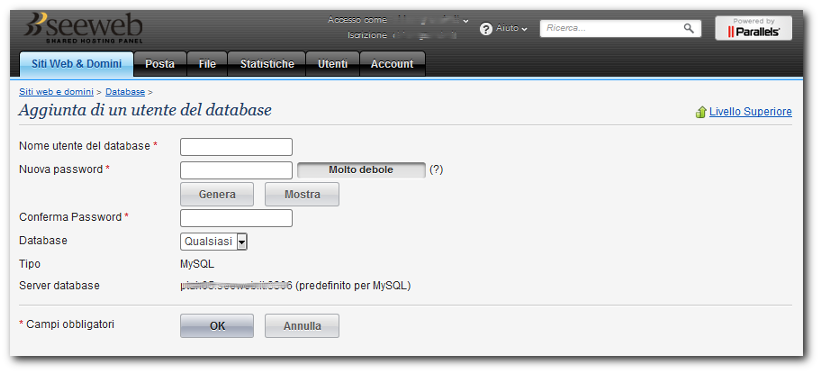Viewport: 820px width, 373px height.
Task: Cancel with the Annulla button
Action: (x=302, y=326)
